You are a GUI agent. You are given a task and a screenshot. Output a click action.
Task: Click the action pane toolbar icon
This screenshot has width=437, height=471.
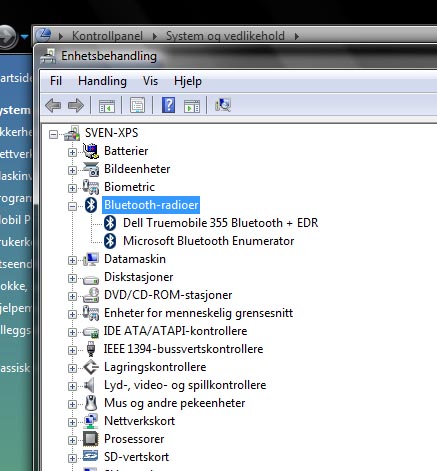(192, 106)
